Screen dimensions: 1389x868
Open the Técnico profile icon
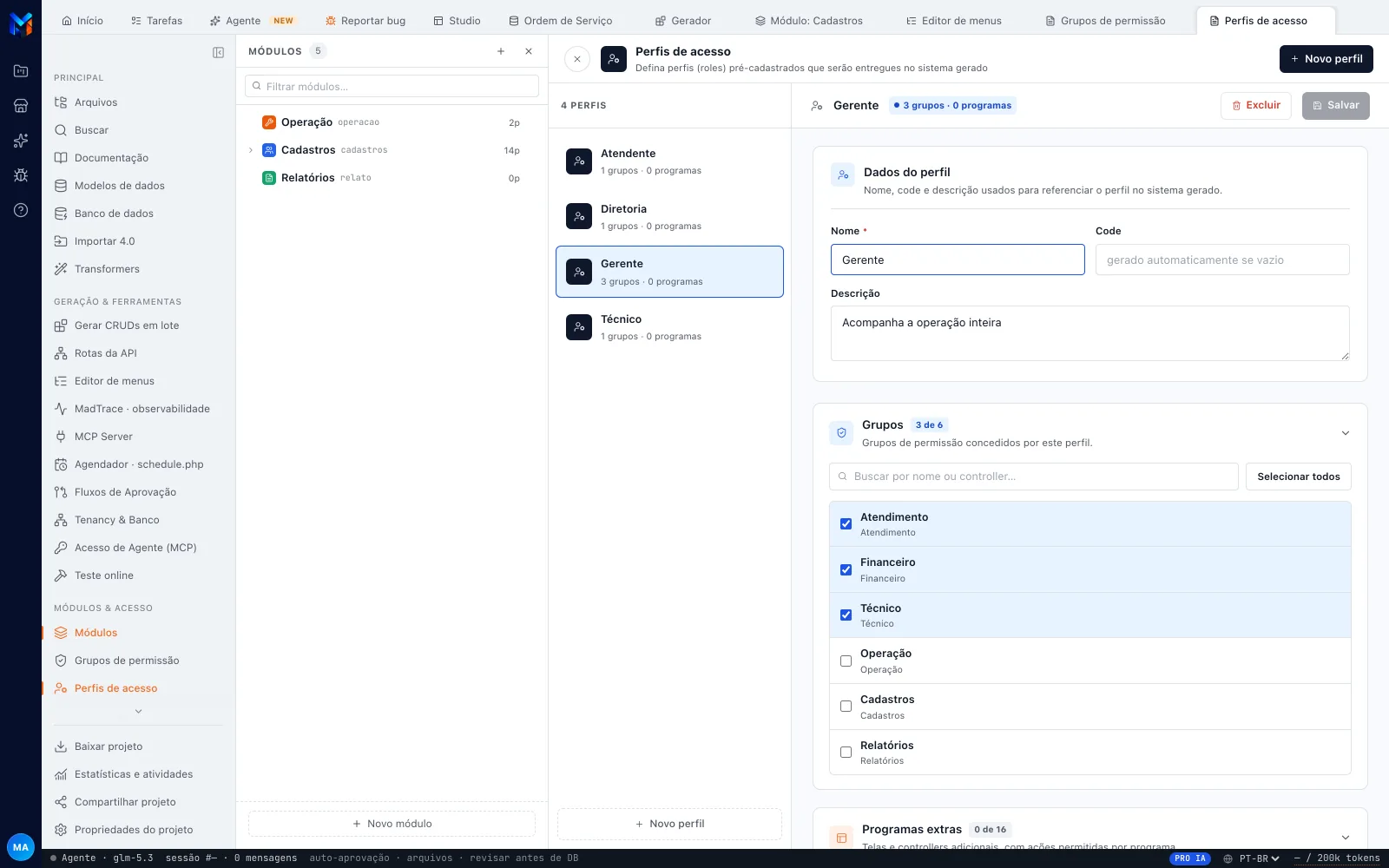(579, 327)
